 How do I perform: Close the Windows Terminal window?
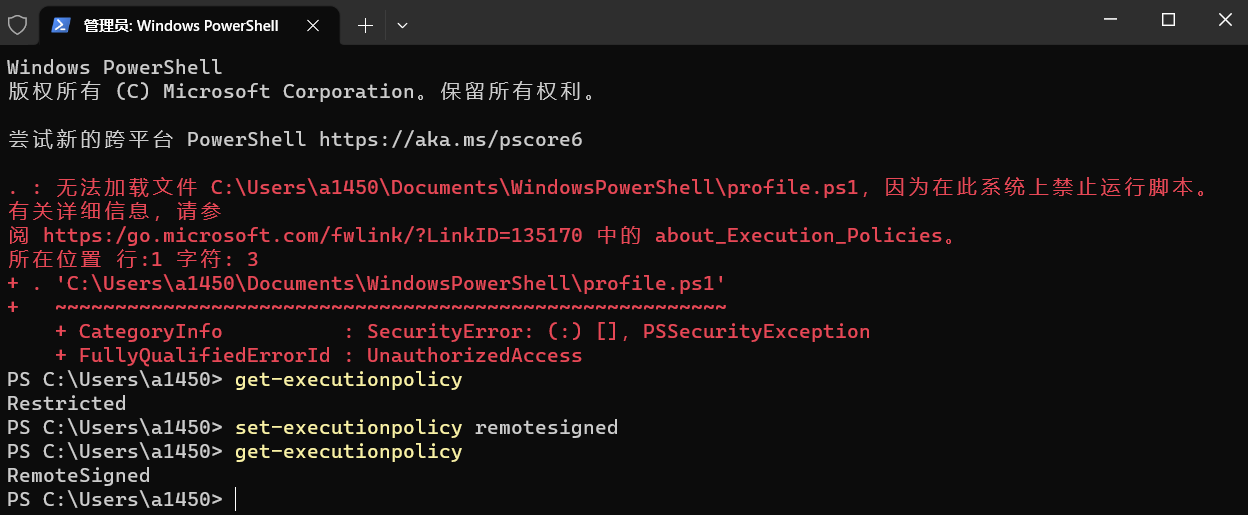click(1226, 20)
